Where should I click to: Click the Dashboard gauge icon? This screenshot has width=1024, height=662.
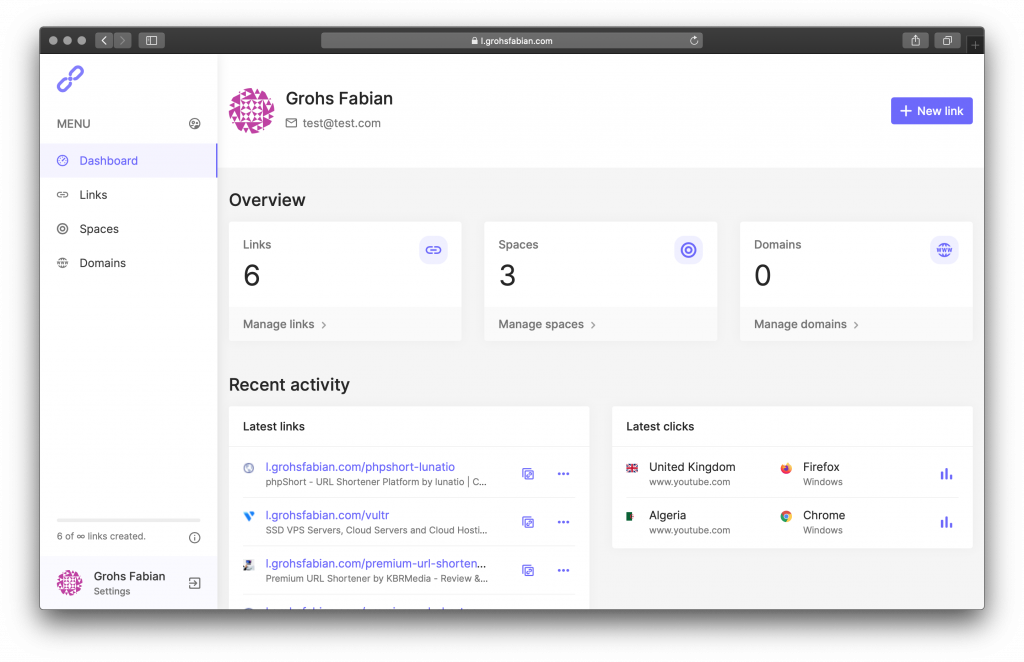[63, 161]
